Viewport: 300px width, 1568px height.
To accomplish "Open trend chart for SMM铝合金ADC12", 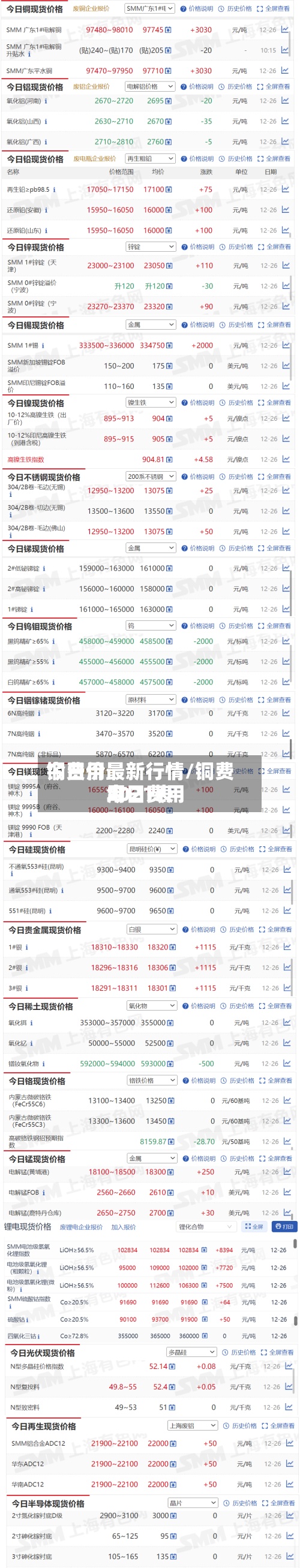I will click(x=289, y=1443).
